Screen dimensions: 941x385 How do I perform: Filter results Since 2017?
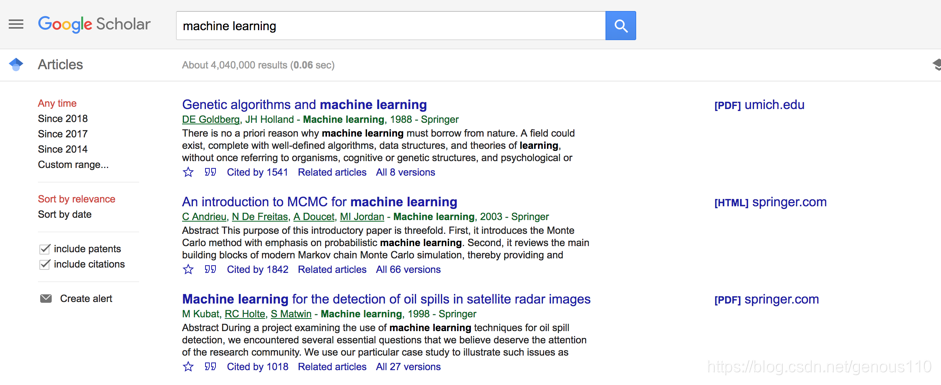pos(62,134)
